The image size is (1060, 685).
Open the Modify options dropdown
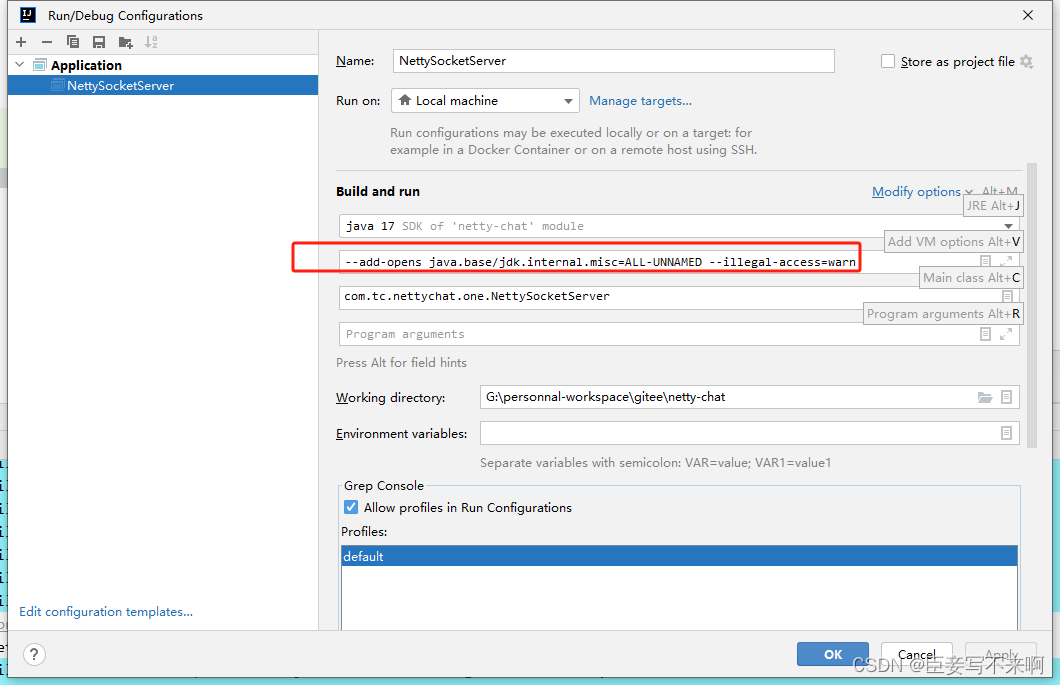pyautogui.click(x=916, y=191)
